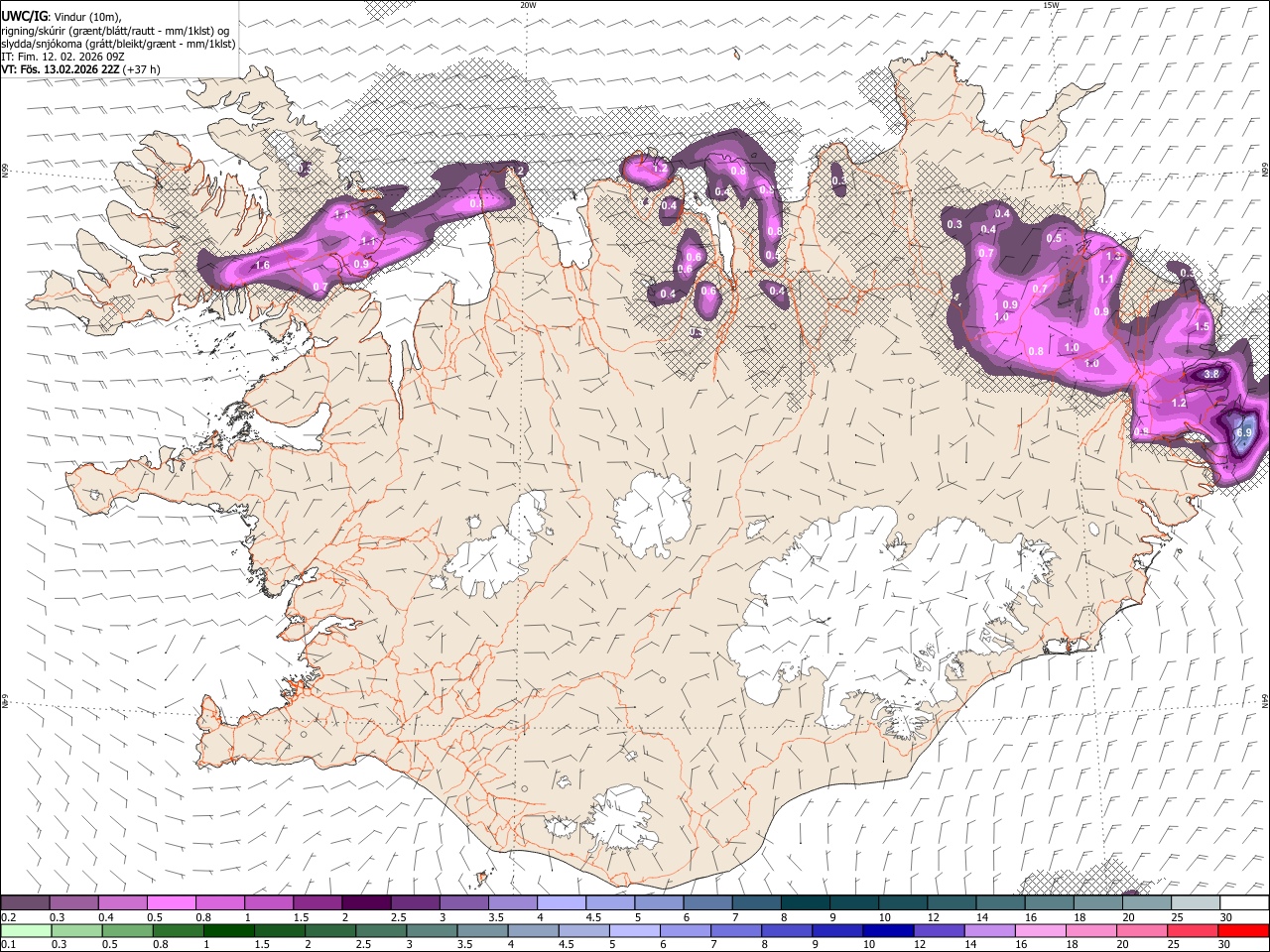The height and width of the screenshot is (952, 1270).
Task: Click the "0.4" label in the legend scale
Action: pos(106,917)
